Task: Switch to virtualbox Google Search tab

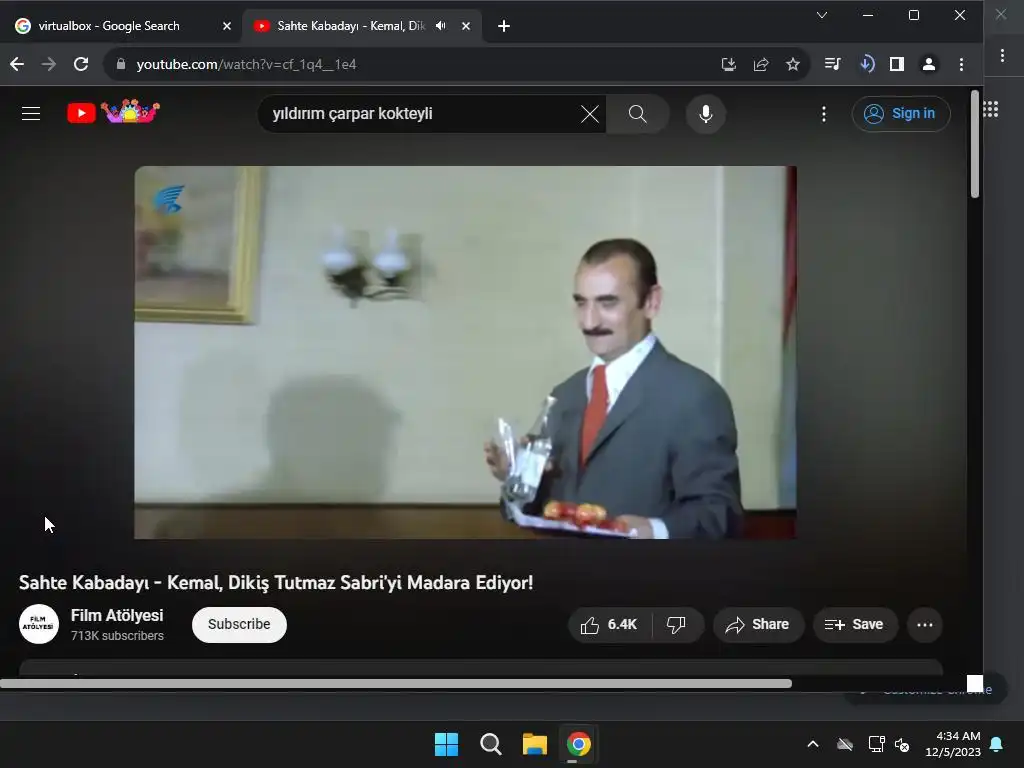Action: click(109, 26)
